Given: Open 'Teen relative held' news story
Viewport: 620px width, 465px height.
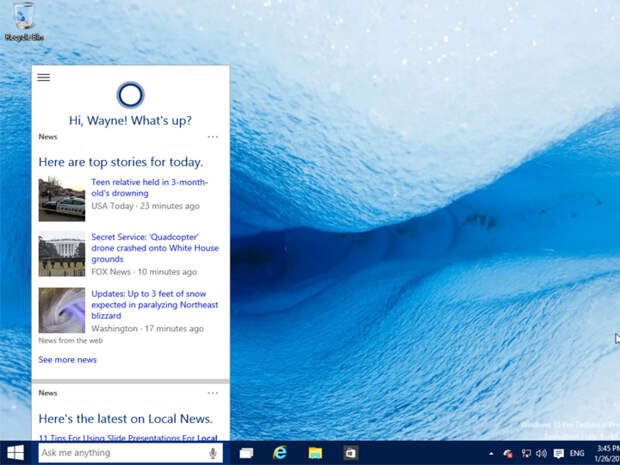Looking at the screenshot, I should (x=149, y=187).
